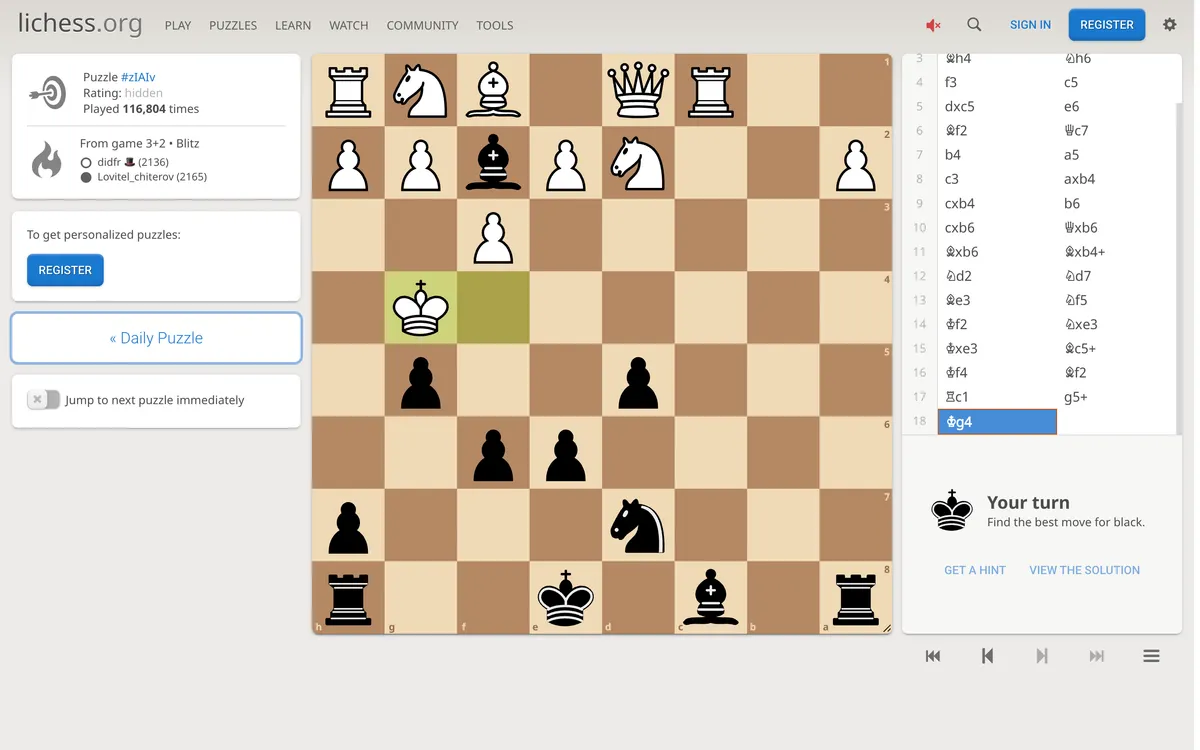Click SIGN IN link

[x=1030, y=25]
